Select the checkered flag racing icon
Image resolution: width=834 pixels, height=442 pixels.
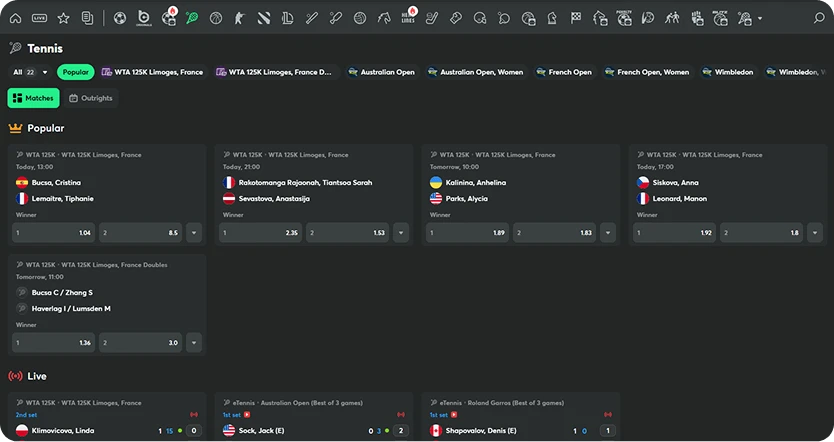pos(576,18)
